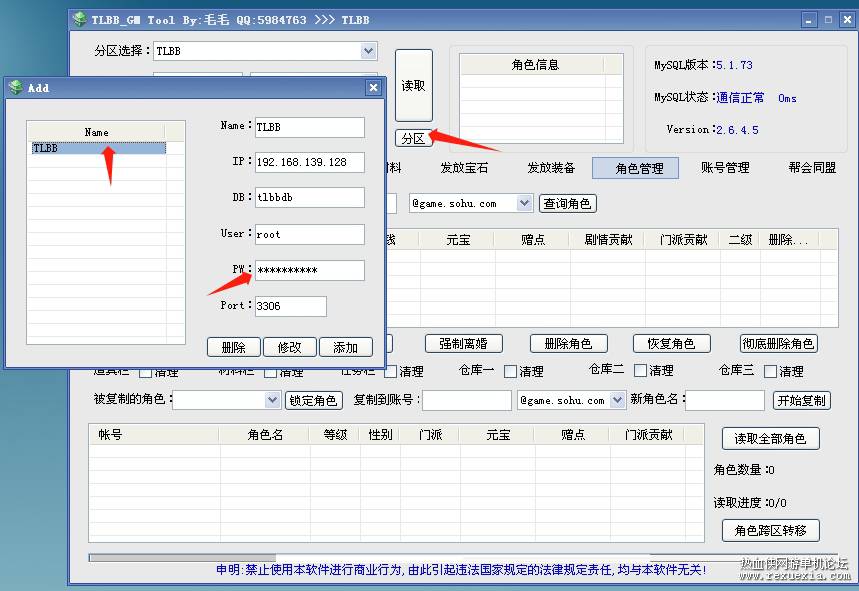Screen dimensions: 859x591
Task: Click the 删除角色 button
Action: pos(569,343)
